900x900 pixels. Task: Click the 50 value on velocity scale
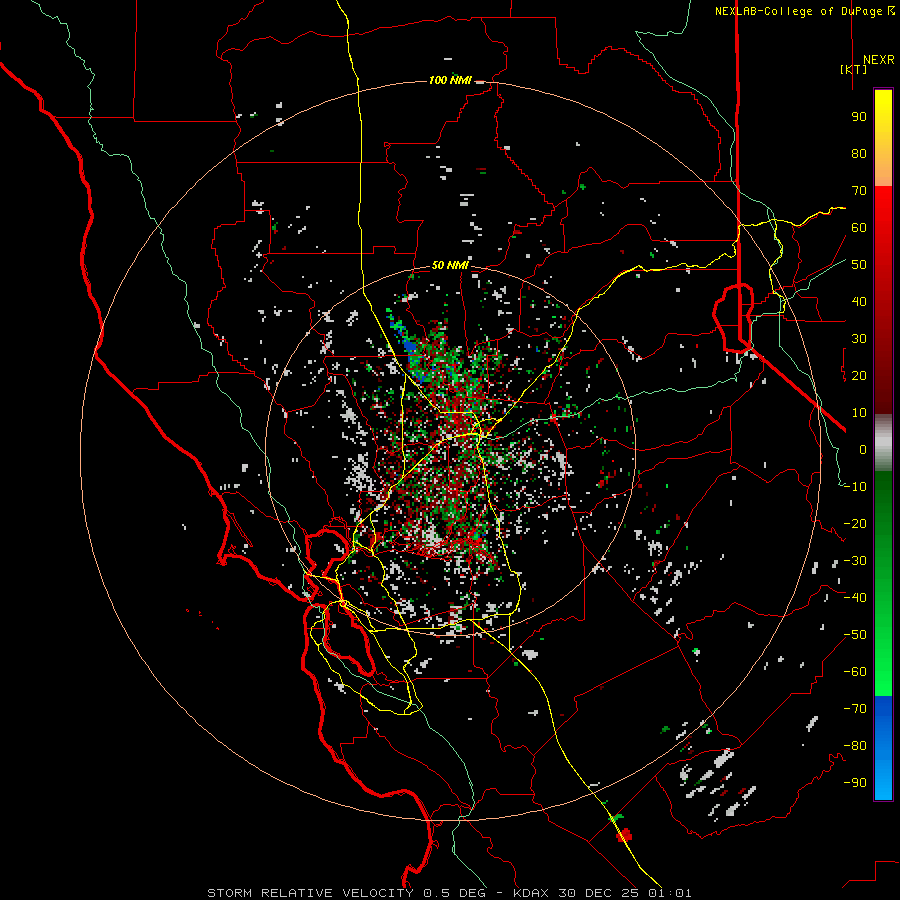pos(859,265)
